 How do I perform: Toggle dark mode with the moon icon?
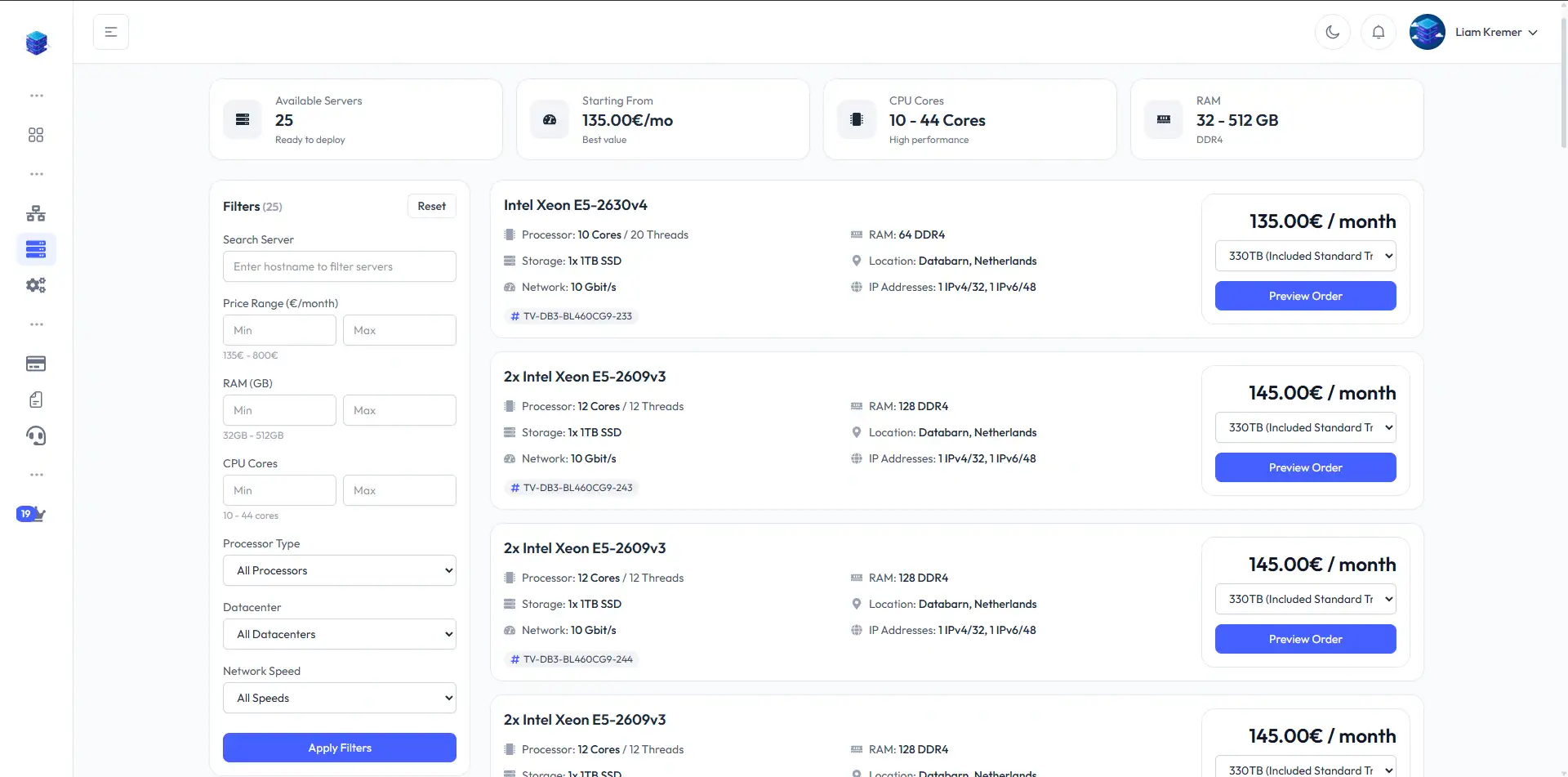1333,32
